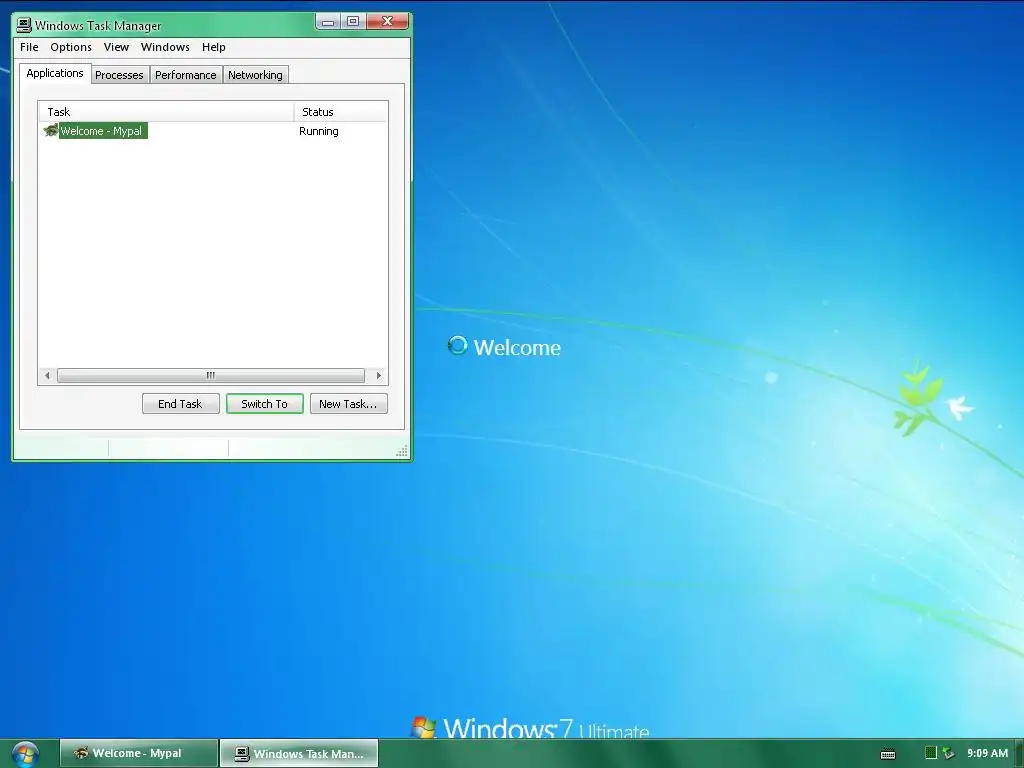Click the horizontal scrollbar left arrow
The image size is (1024, 768).
tap(47, 376)
